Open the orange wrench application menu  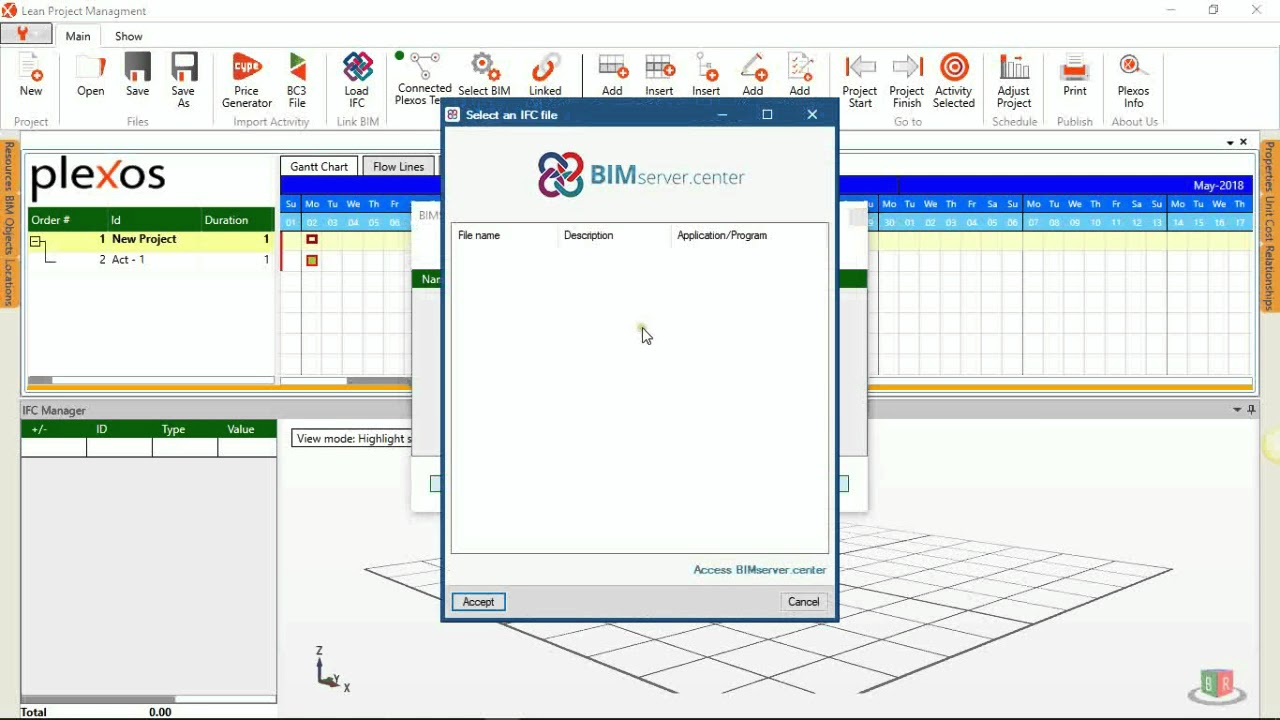(x=26, y=34)
